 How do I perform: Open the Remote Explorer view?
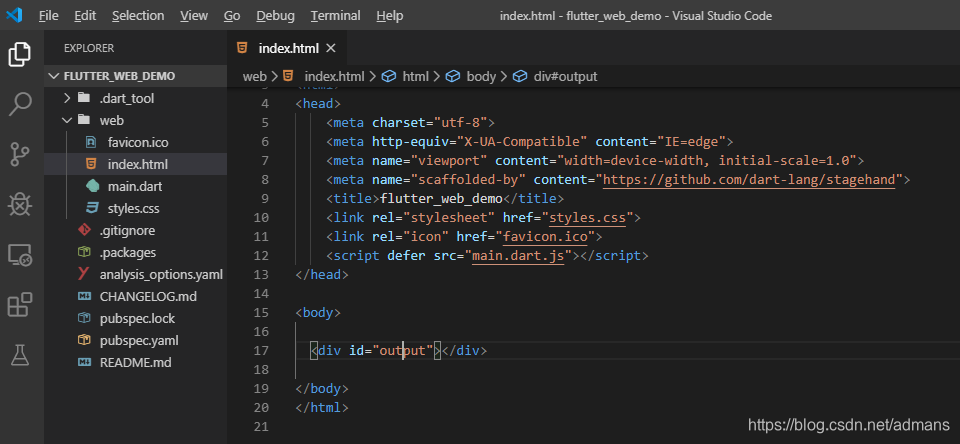(20, 254)
